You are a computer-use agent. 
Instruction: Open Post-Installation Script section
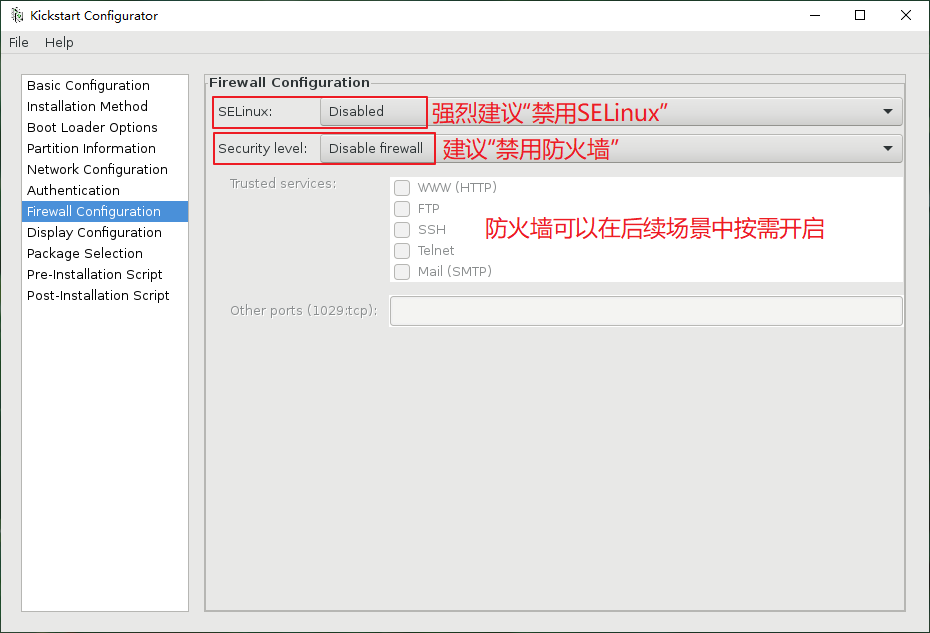105,295
